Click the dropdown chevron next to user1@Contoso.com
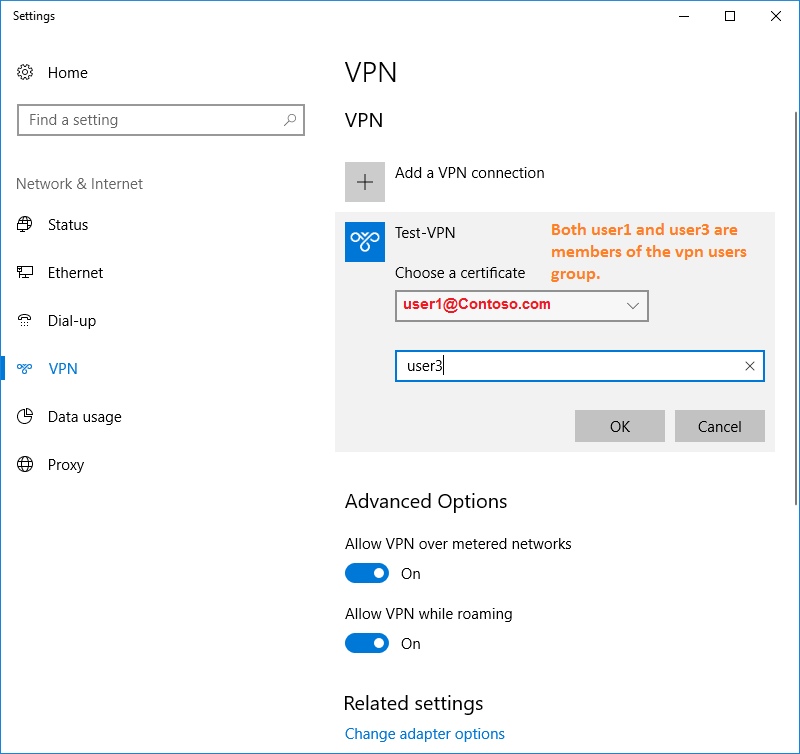The height and width of the screenshot is (754, 800). [633, 306]
